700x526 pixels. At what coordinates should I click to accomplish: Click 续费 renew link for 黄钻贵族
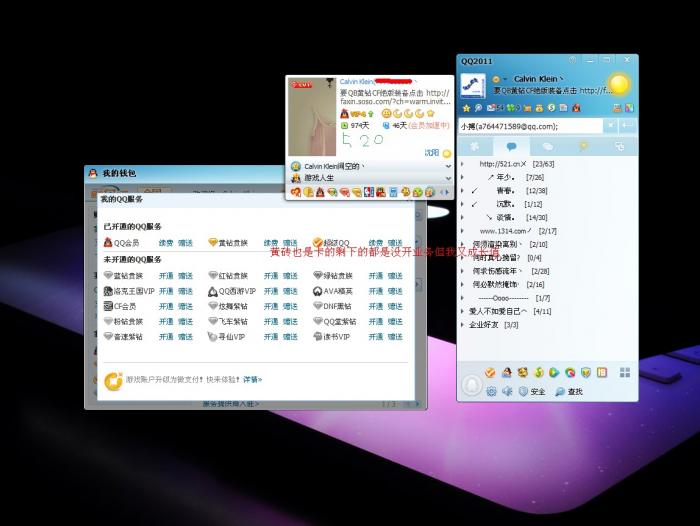(271, 243)
